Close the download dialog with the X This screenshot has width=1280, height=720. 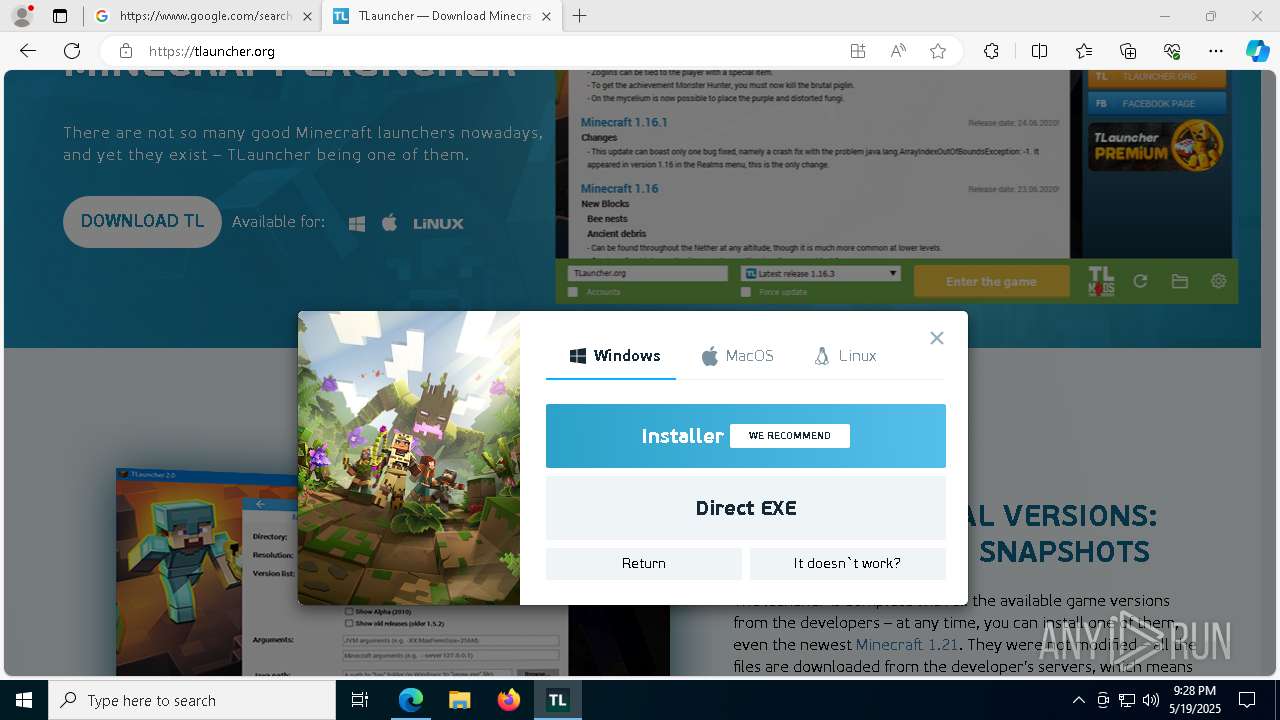point(937,338)
